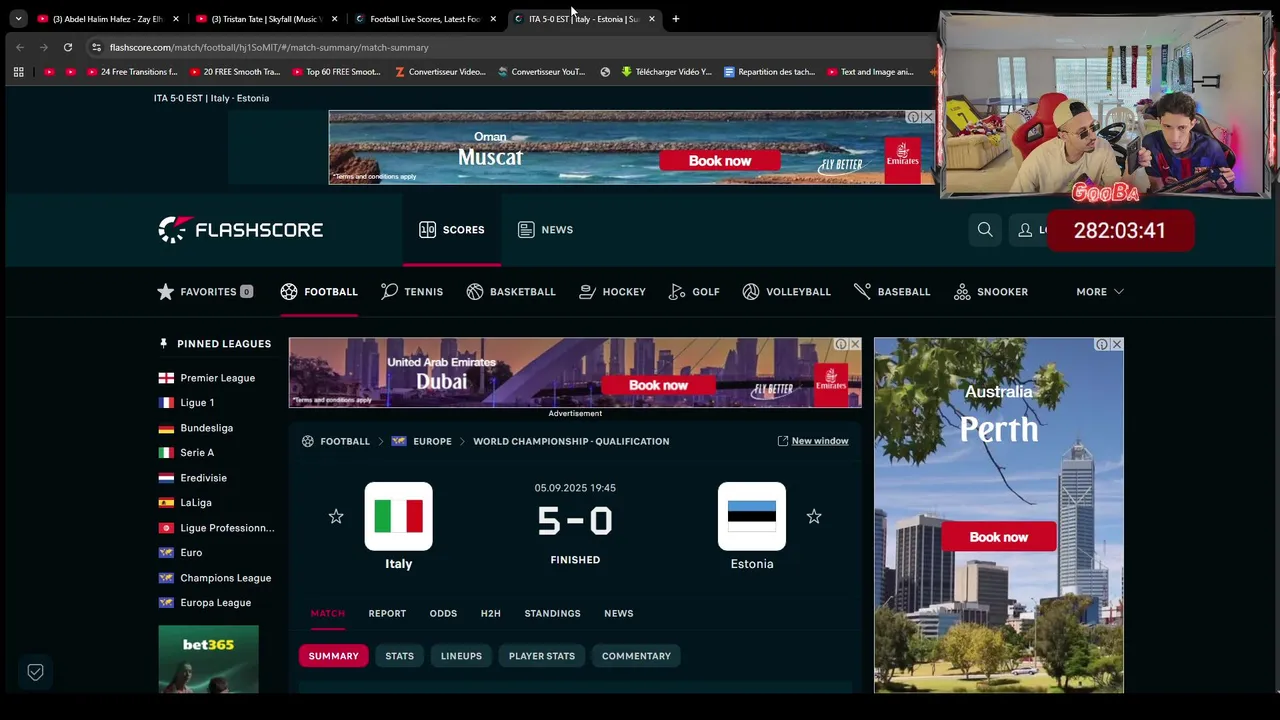Image resolution: width=1280 pixels, height=720 pixels.
Task: Select the Tennis sport tab
Action: tap(412, 292)
